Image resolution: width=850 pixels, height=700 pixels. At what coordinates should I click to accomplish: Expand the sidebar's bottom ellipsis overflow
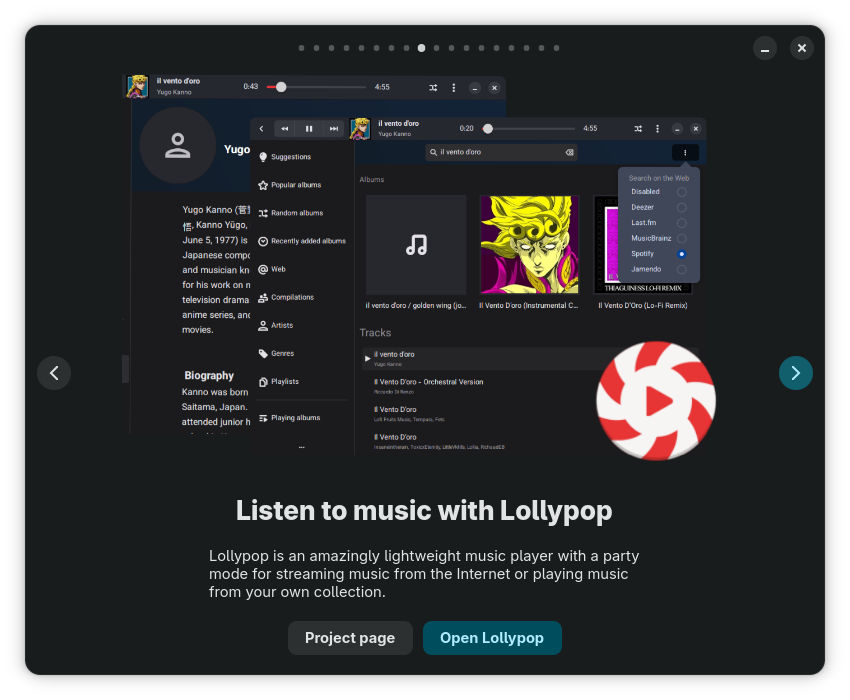coord(301,447)
